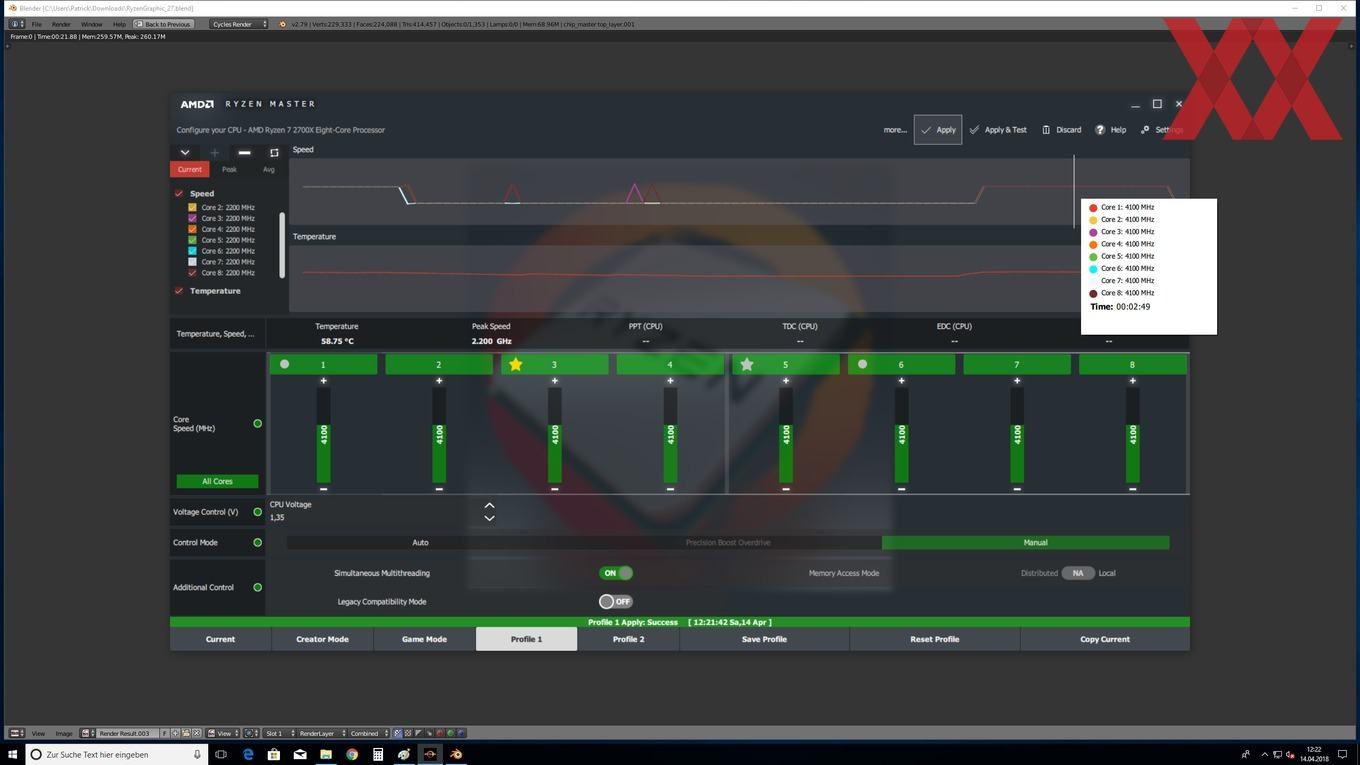
Task: Switch to Creator Mode tab
Action: [322, 639]
